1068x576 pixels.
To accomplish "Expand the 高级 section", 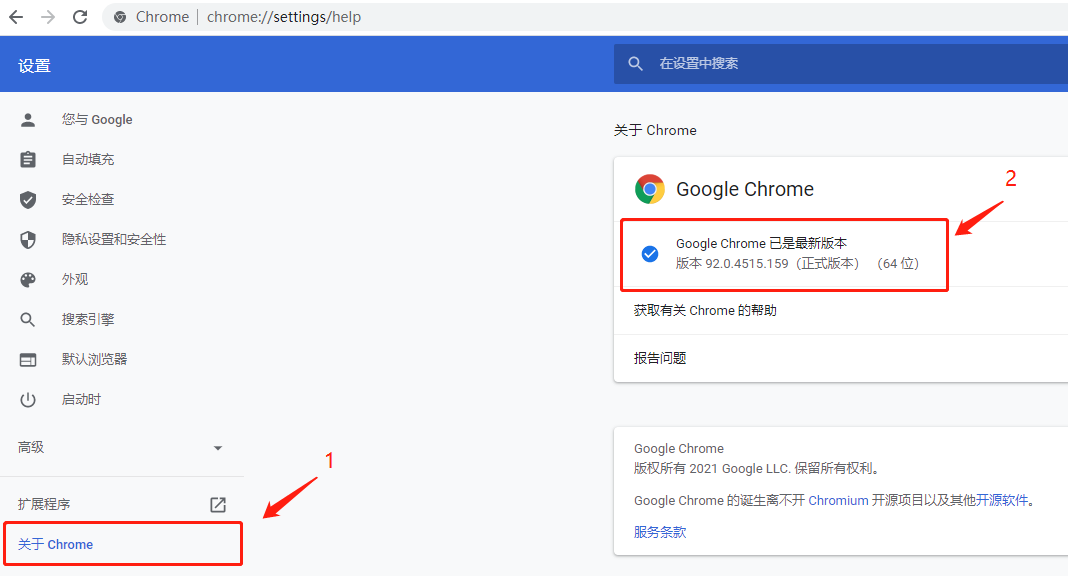I will tap(123, 447).
